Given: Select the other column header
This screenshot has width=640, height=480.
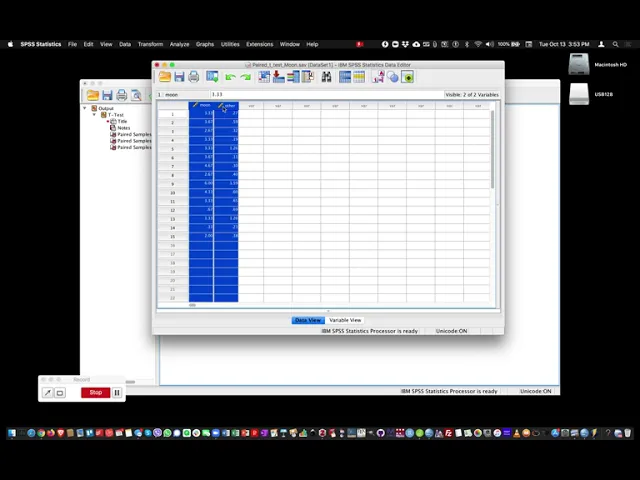Looking at the screenshot, I should tap(226, 105).
